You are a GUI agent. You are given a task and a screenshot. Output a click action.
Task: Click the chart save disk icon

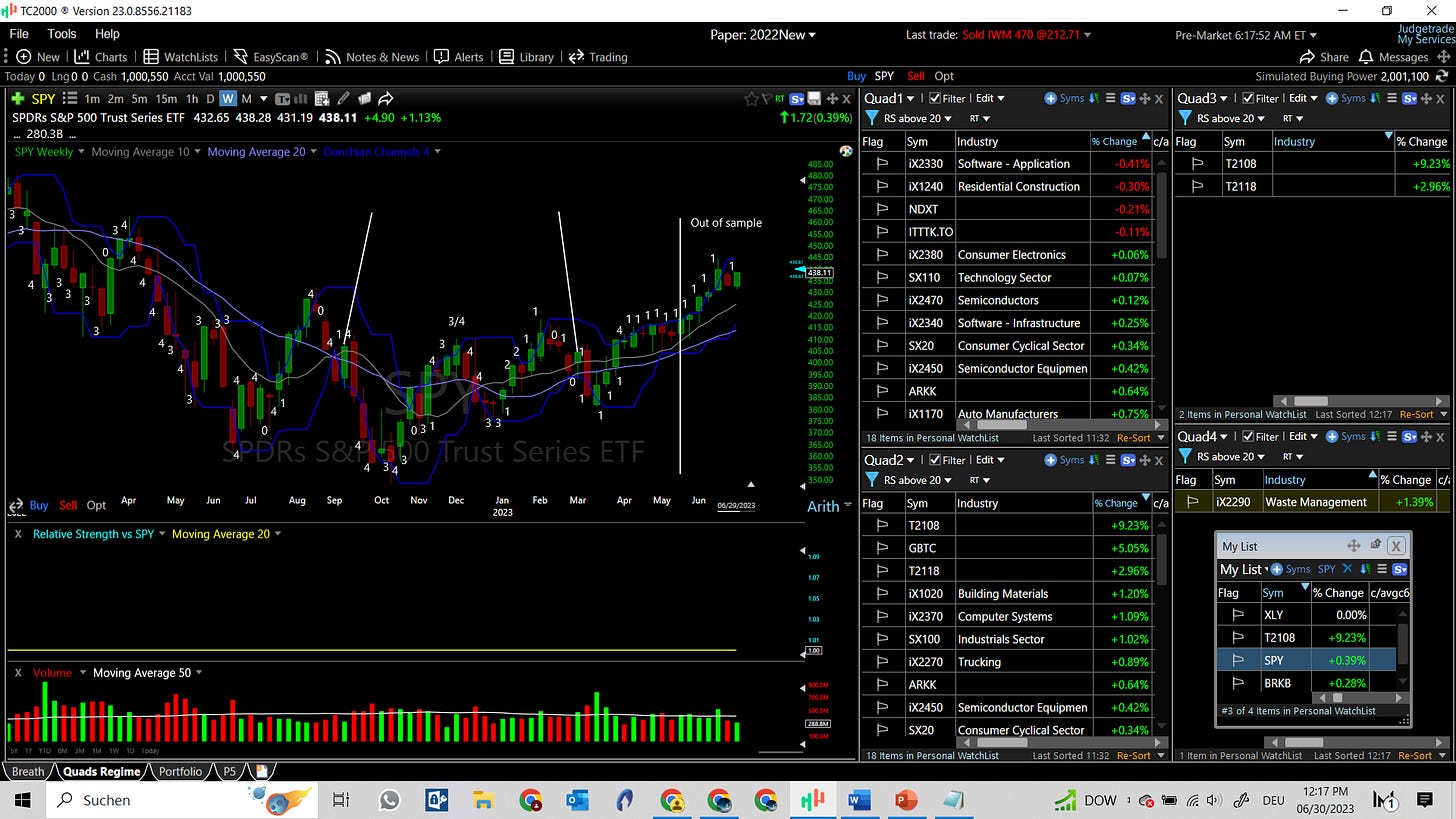(x=814, y=98)
